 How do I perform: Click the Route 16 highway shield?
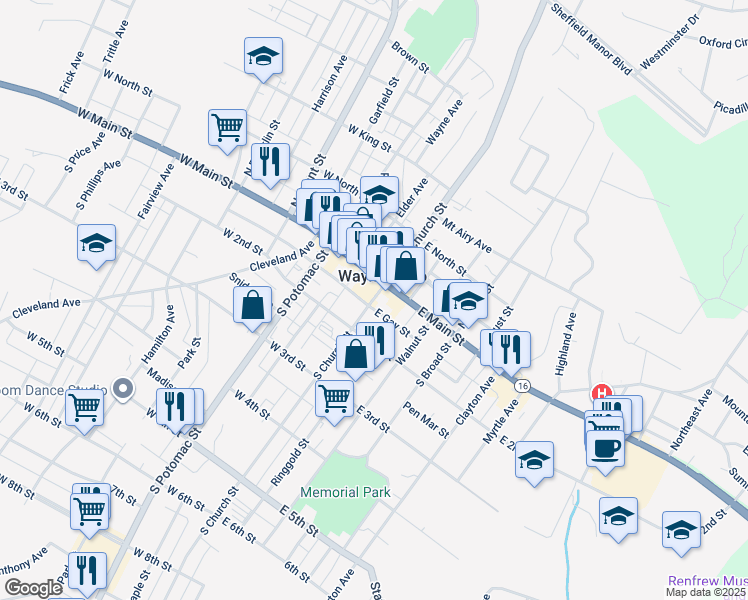coord(522,385)
